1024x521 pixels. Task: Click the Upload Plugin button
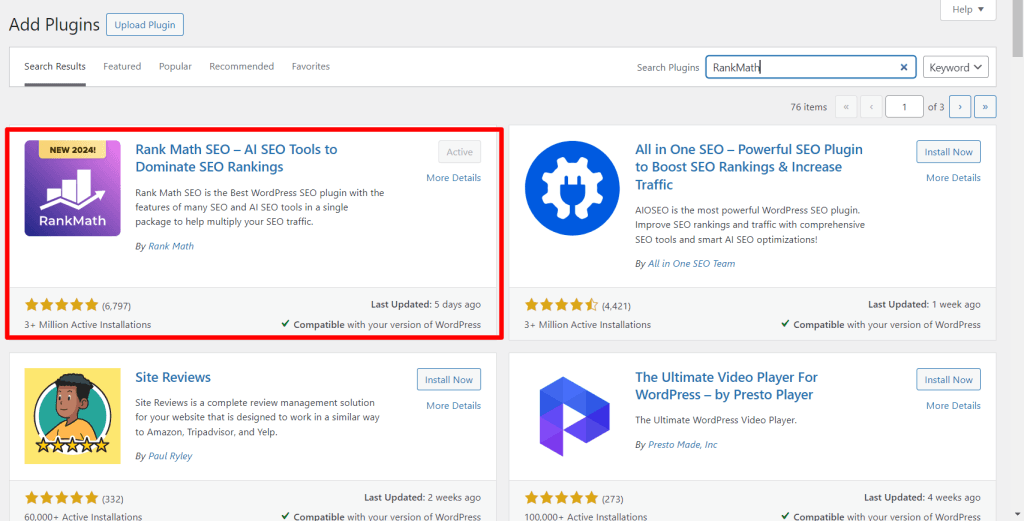point(145,25)
